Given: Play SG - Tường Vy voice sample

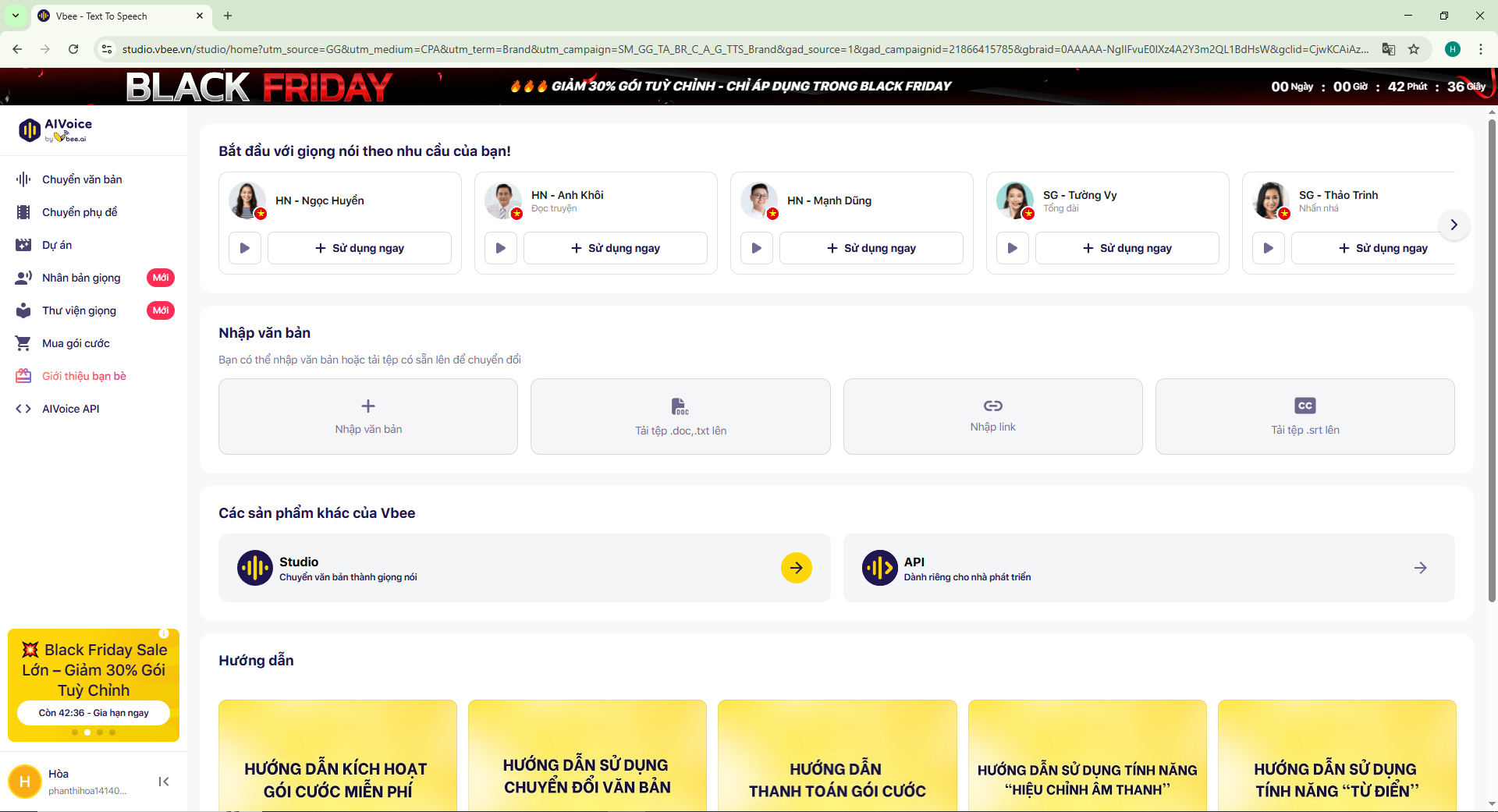Looking at the screenshot, I should pyautogui.click(x=1013, y=248).
